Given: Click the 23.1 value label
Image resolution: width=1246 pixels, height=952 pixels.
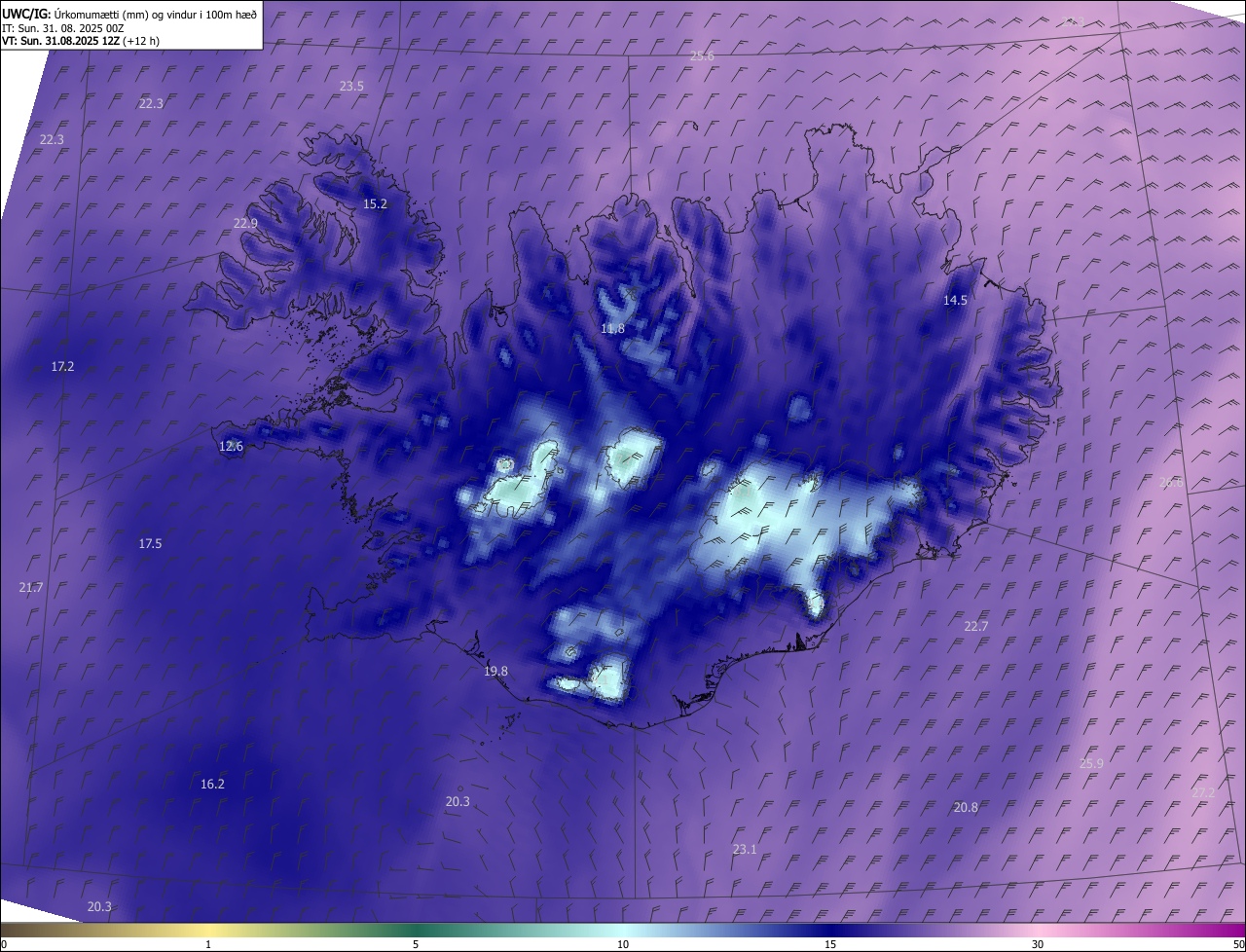Looking at the screenshot, I should [745, 850].
